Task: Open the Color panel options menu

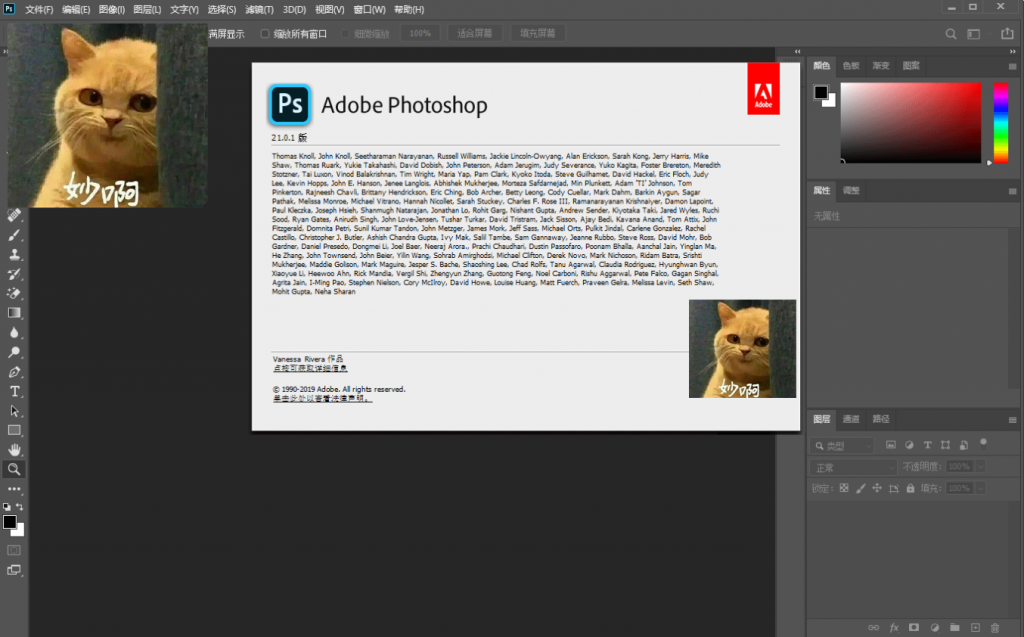Action: click(x=1012, y=66)
